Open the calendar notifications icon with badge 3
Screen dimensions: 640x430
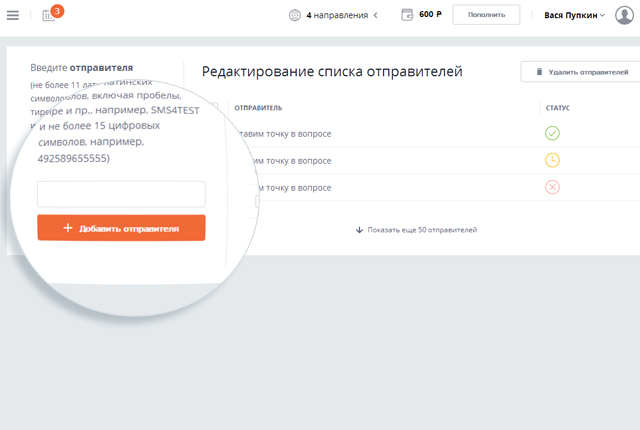point(52,13)
